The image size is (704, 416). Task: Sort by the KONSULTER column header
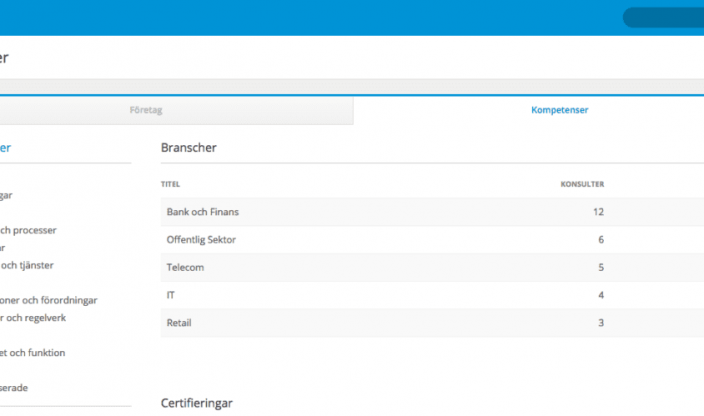point(581,184)
